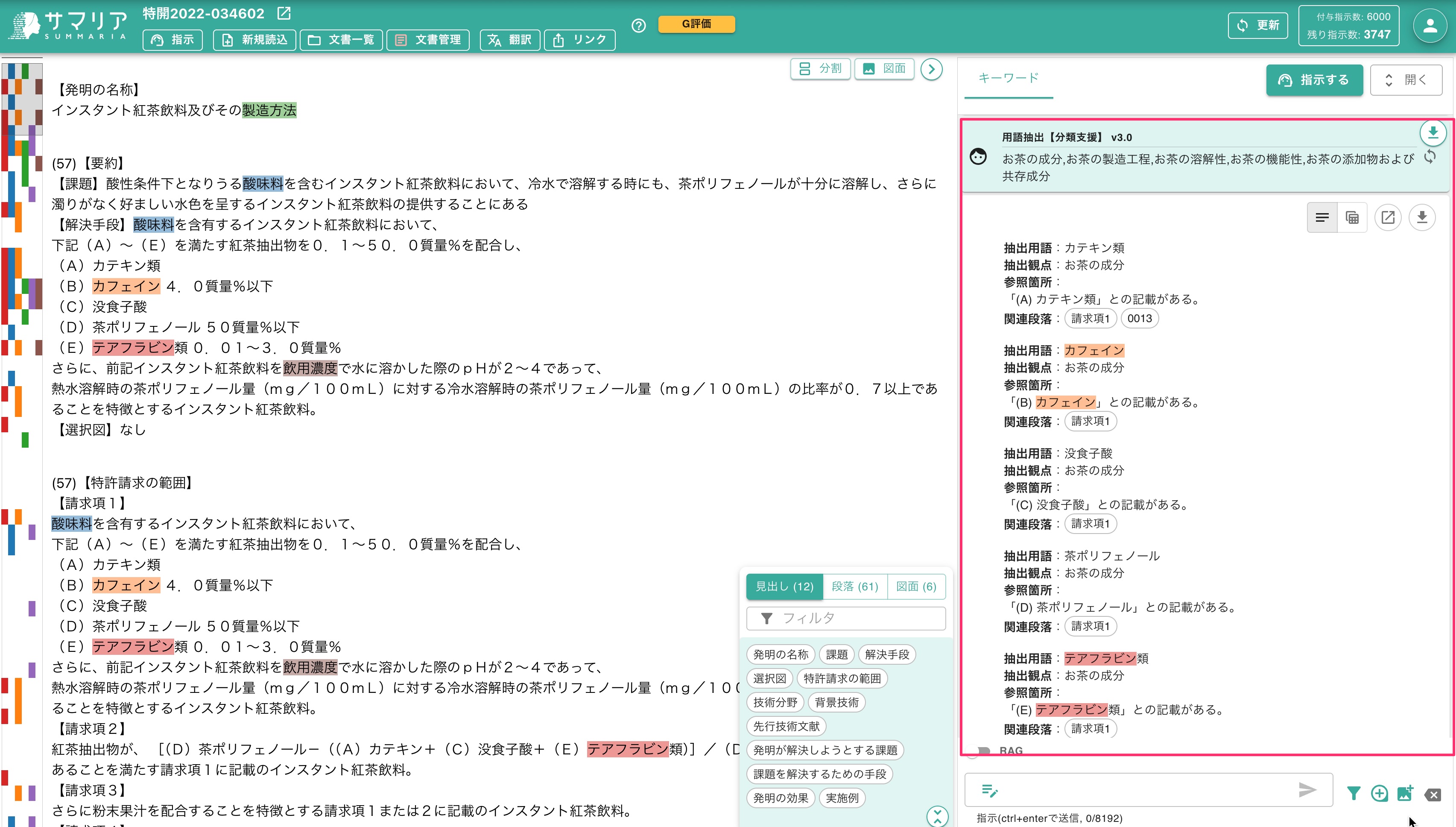The image size is (1456, 827).
Task: Click the add image icon
Action: (x=1406, y=794)
